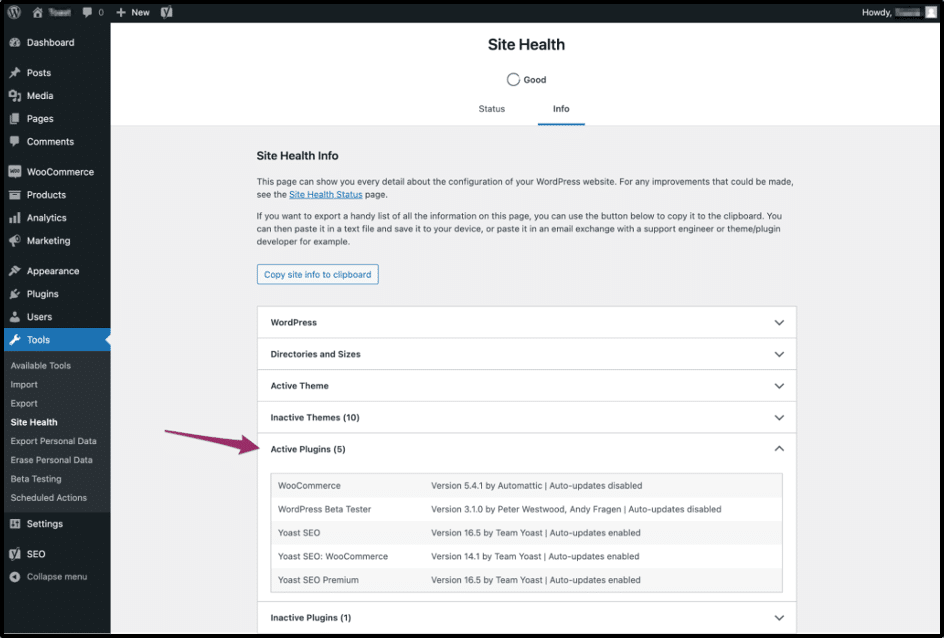Click the Comments sidebar icon

[15, 141]
